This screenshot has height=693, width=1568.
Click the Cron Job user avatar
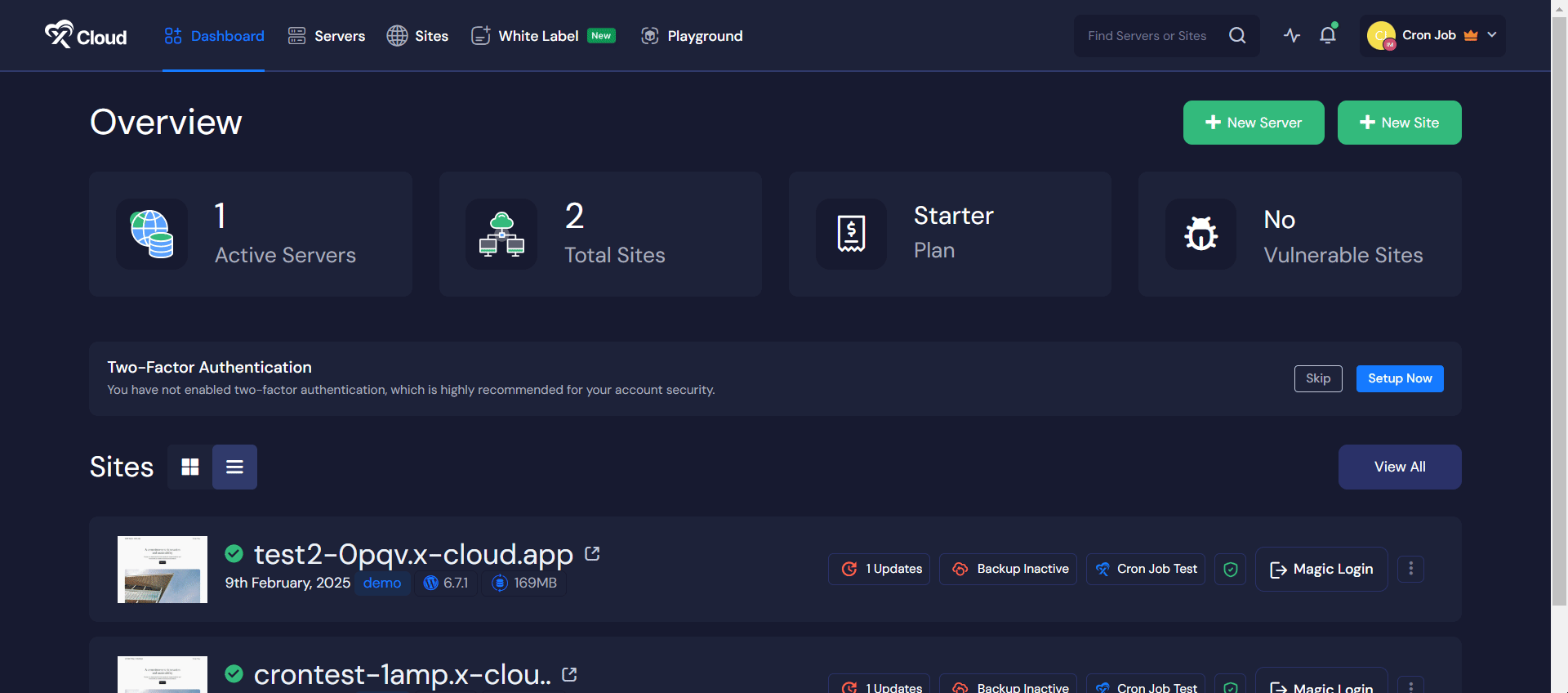pos(1382,36)
